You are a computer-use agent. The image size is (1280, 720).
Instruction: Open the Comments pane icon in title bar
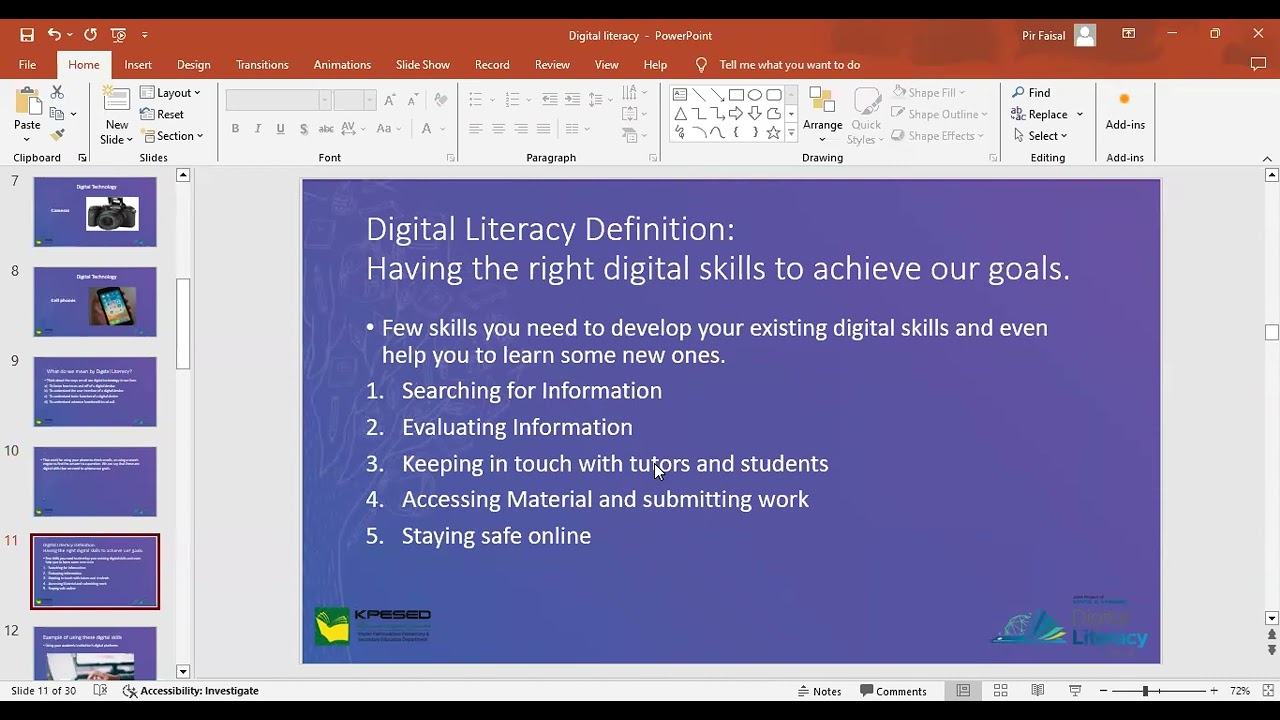tap(1258, 65)
